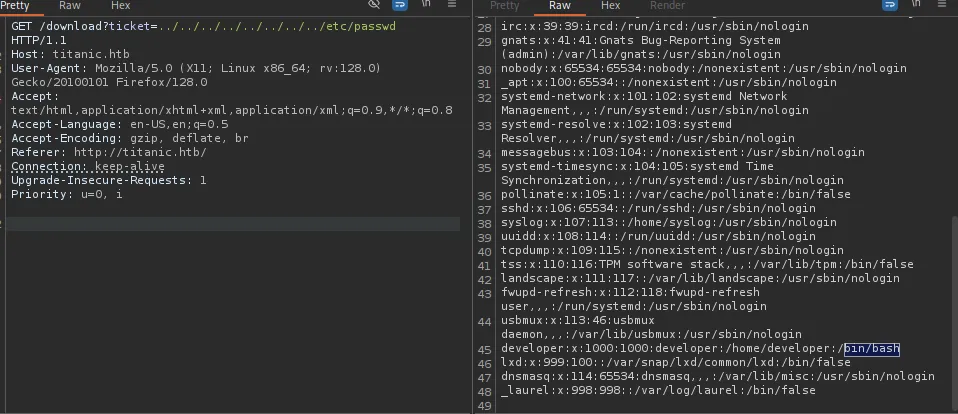Click highlighted bin/bash text in response
Viewport: 958px width, 414px height.
point(872,349)
